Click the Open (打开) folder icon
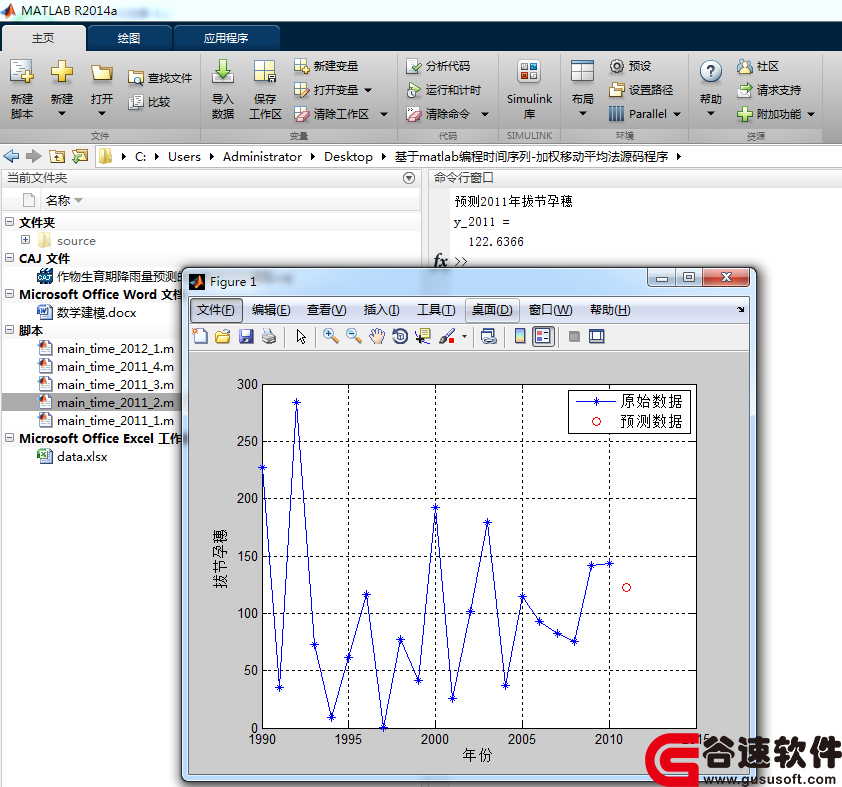The width and height of the screenshot is (842, 787). [101, 72]
